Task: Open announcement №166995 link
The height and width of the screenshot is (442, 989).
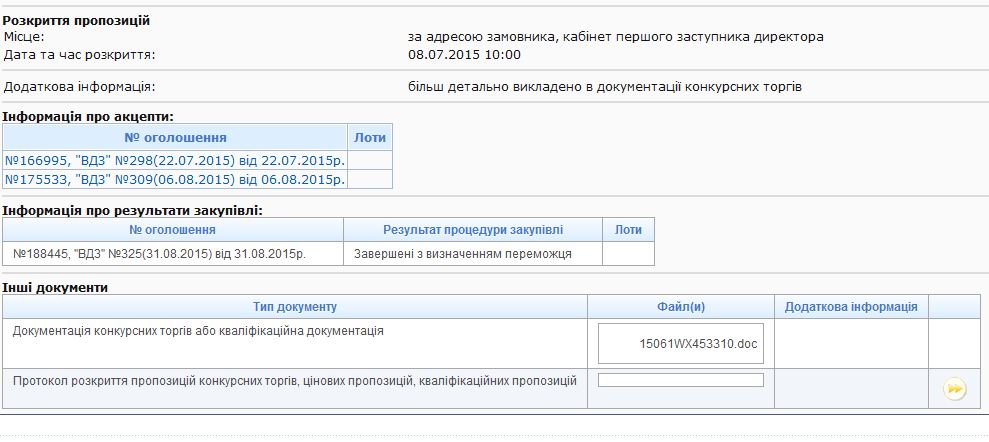Action: point(175,160)
